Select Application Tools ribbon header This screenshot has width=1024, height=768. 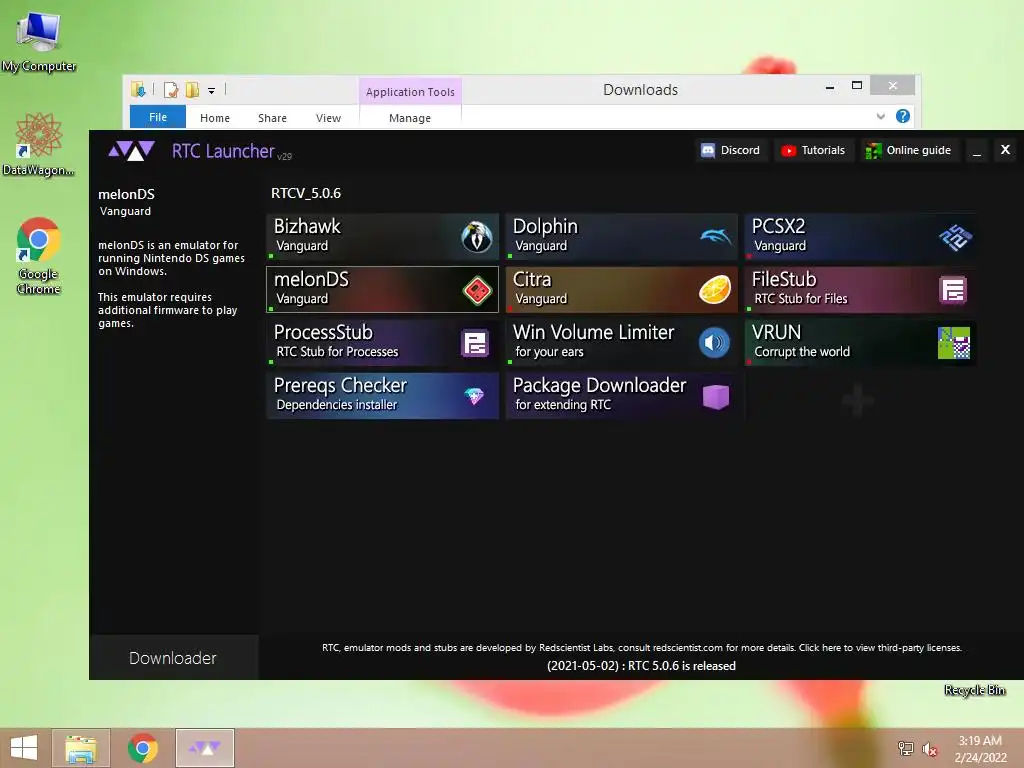(x=410, y=92)
